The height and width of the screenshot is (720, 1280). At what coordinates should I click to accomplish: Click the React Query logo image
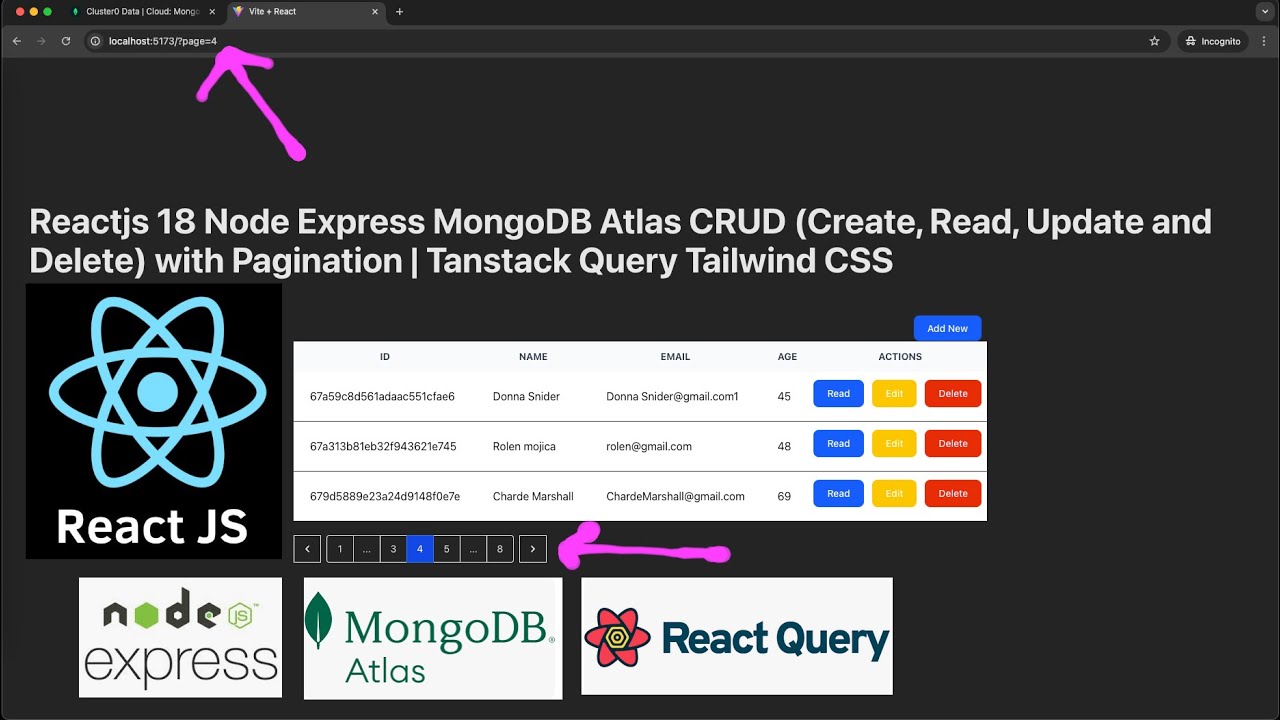tap(737, 636)
